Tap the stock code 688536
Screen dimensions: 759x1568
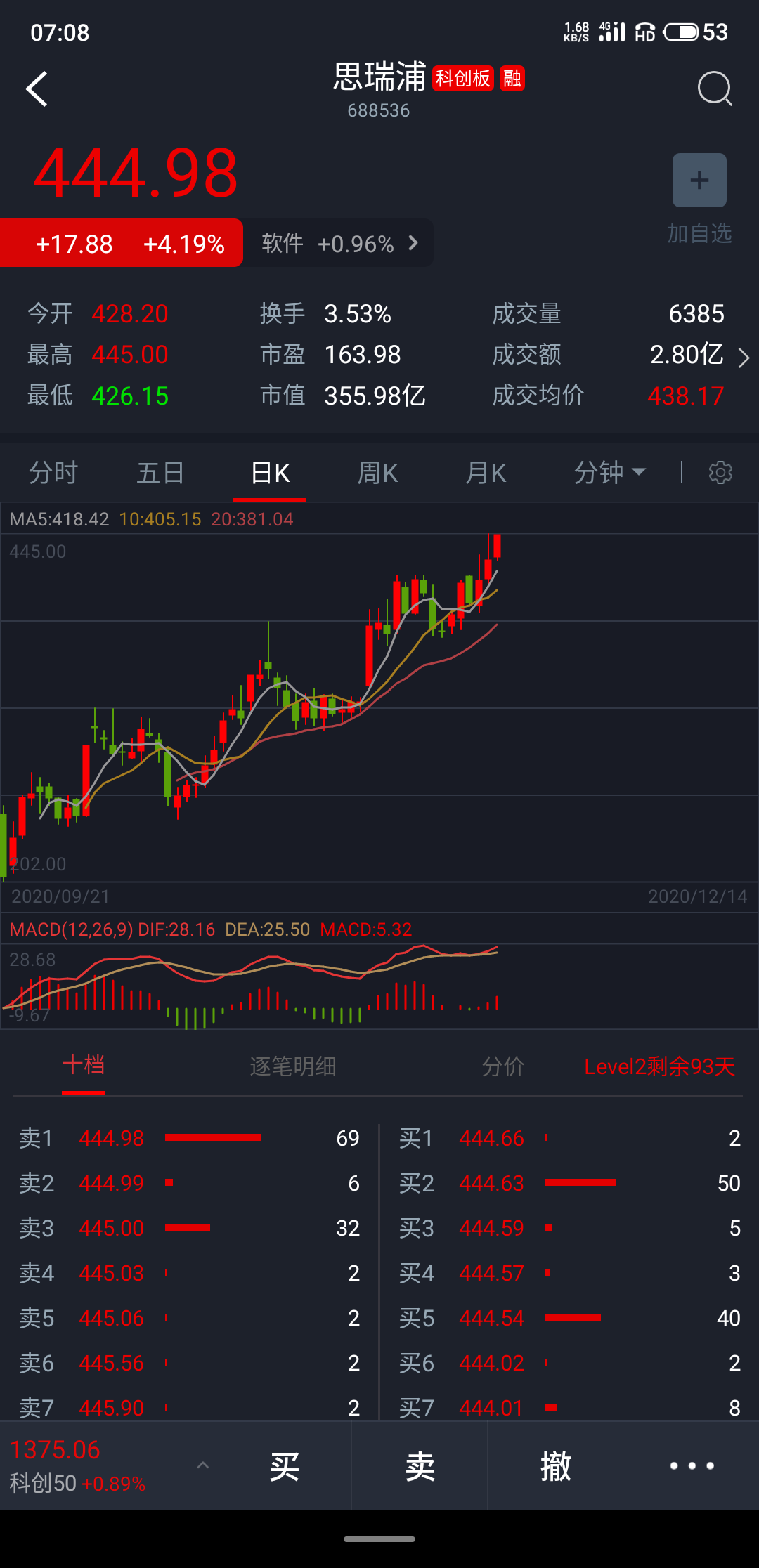(x=379, y=110)
